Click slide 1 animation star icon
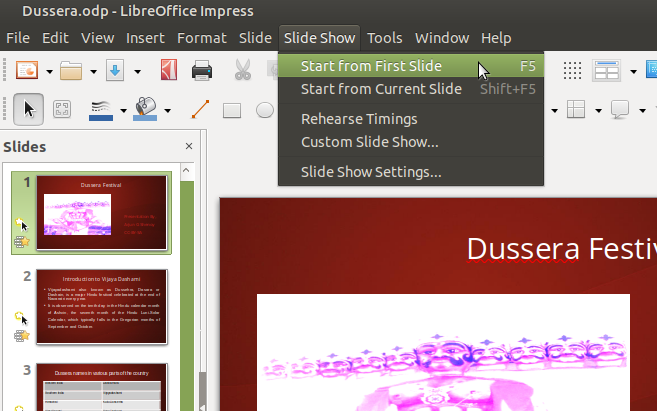The image size is (657, 411). tap(22, 242)
